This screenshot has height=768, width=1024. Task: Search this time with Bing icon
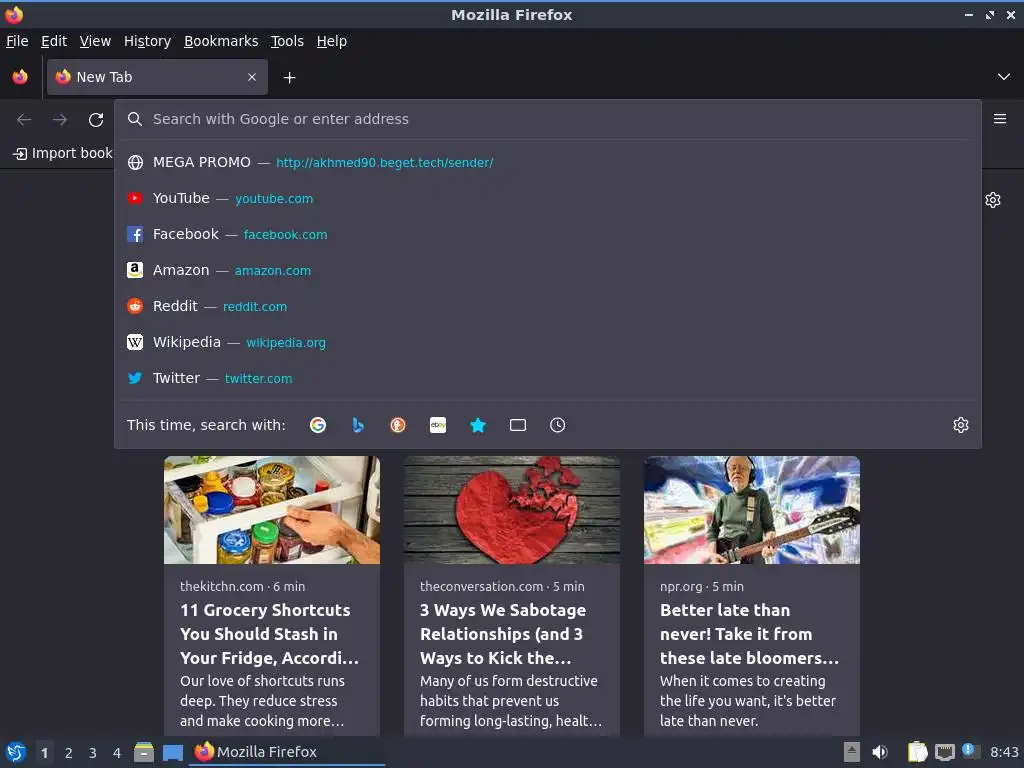point(358,425)
